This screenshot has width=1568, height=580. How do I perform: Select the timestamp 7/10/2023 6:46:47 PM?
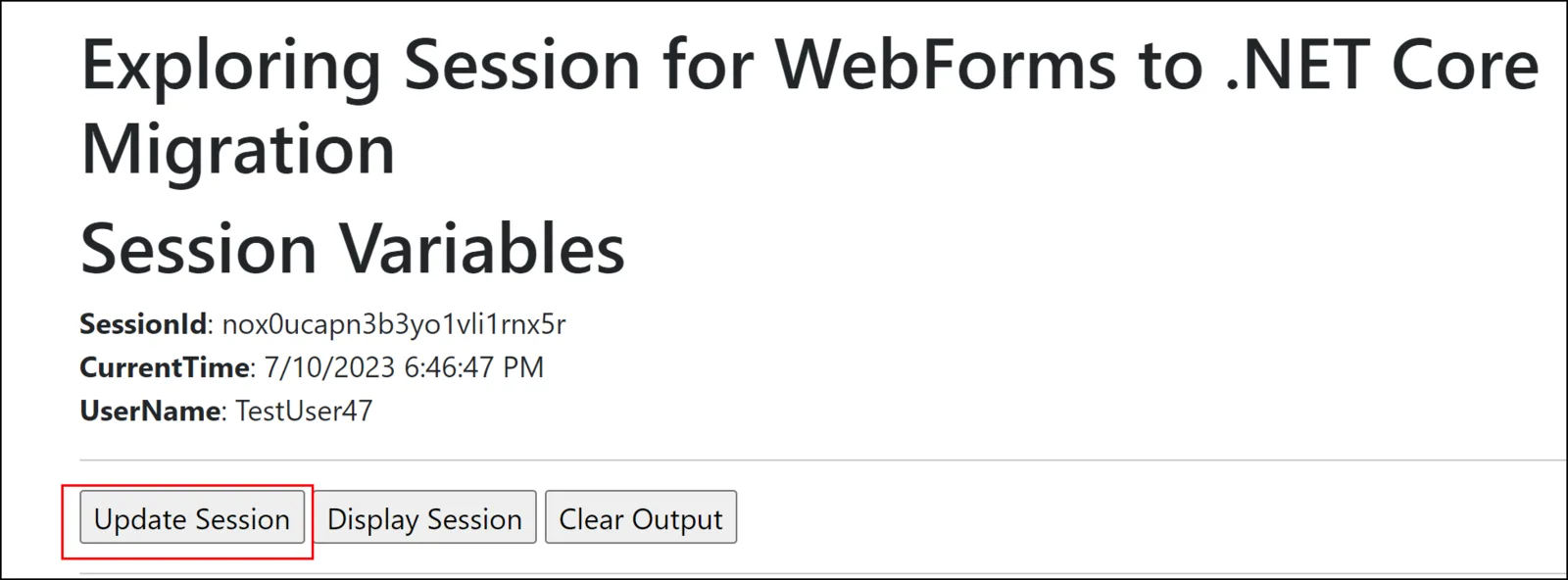[x=407, y=368]
